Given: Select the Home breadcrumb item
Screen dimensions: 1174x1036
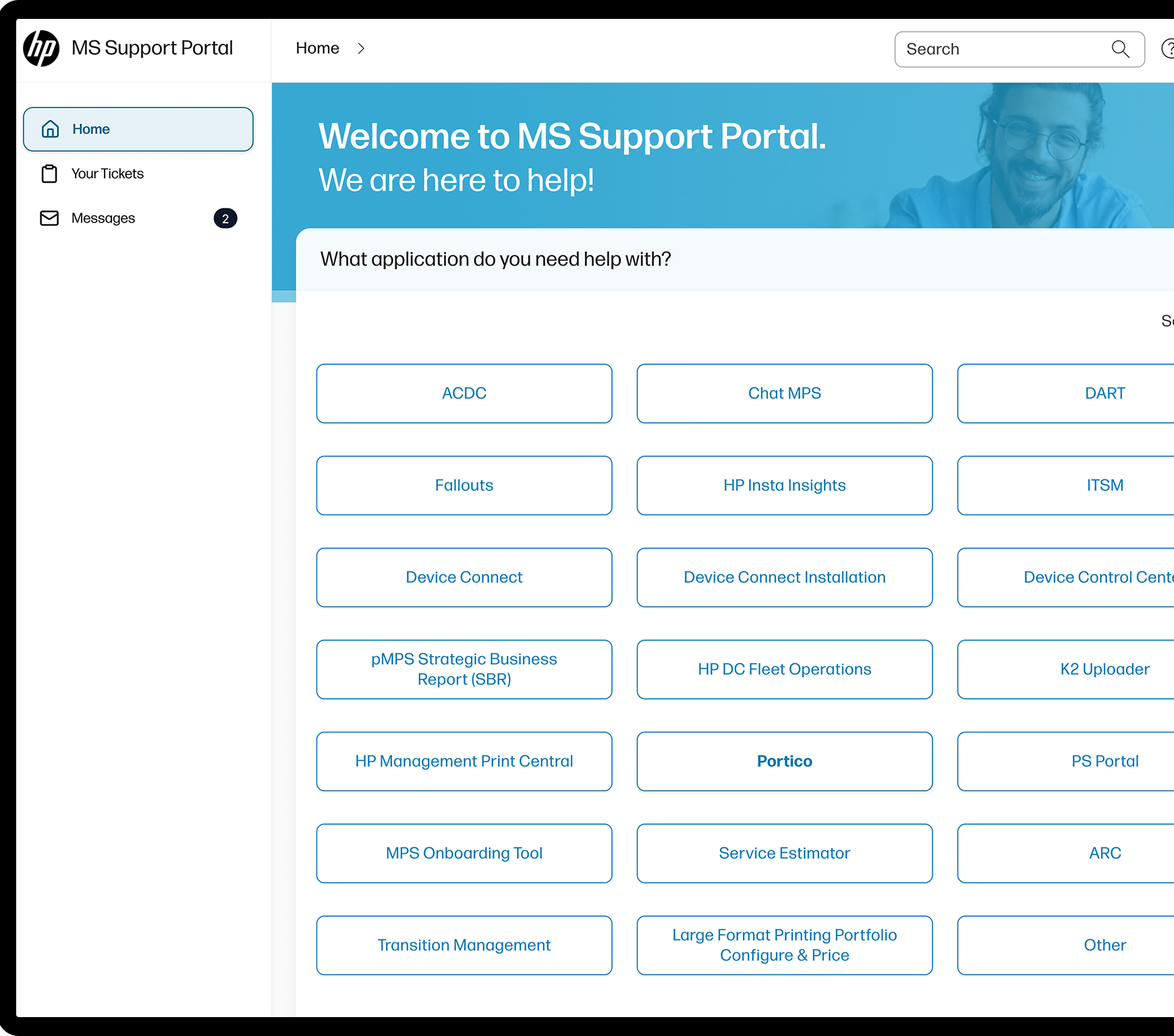Looking at the screenshot, I should click(x=317, y=48).
